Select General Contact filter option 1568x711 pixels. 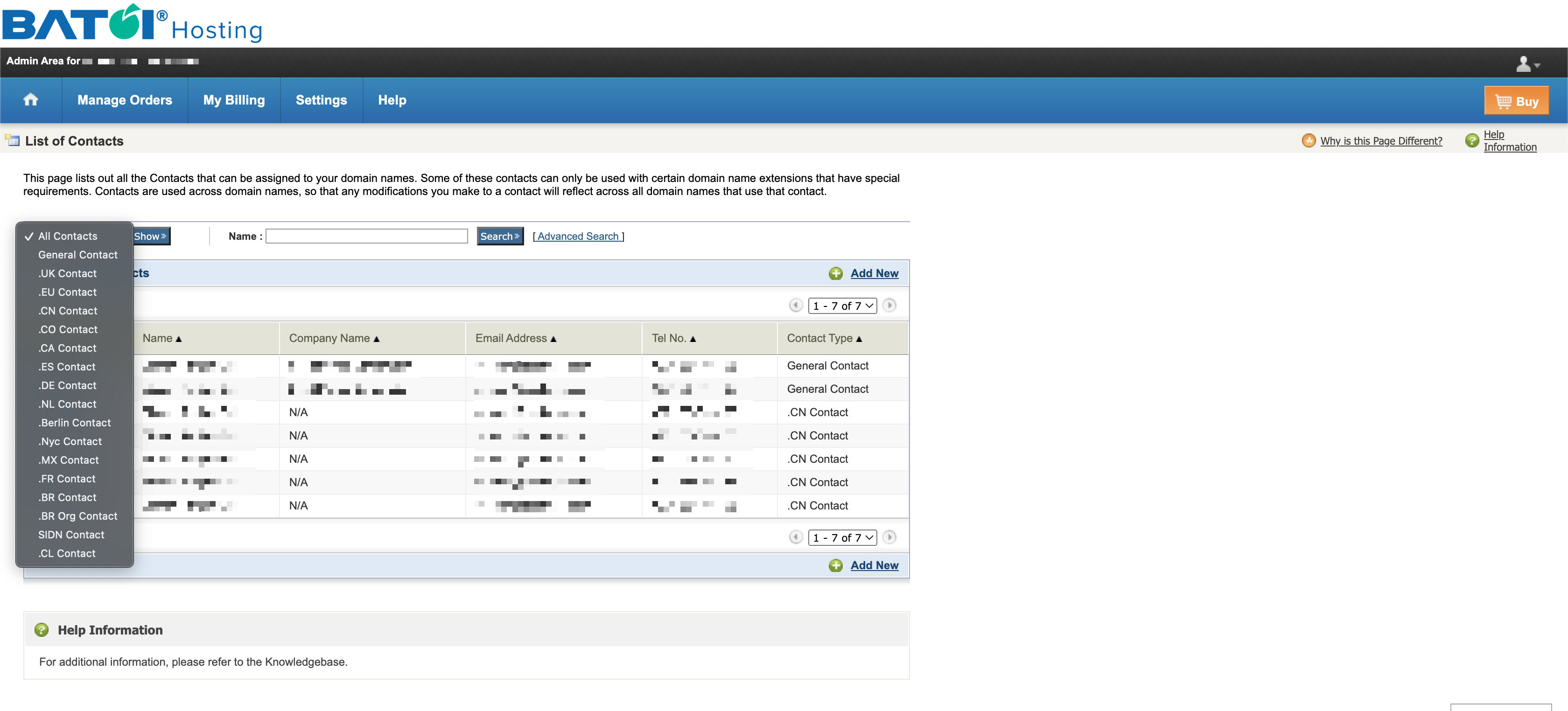point(77,254)
